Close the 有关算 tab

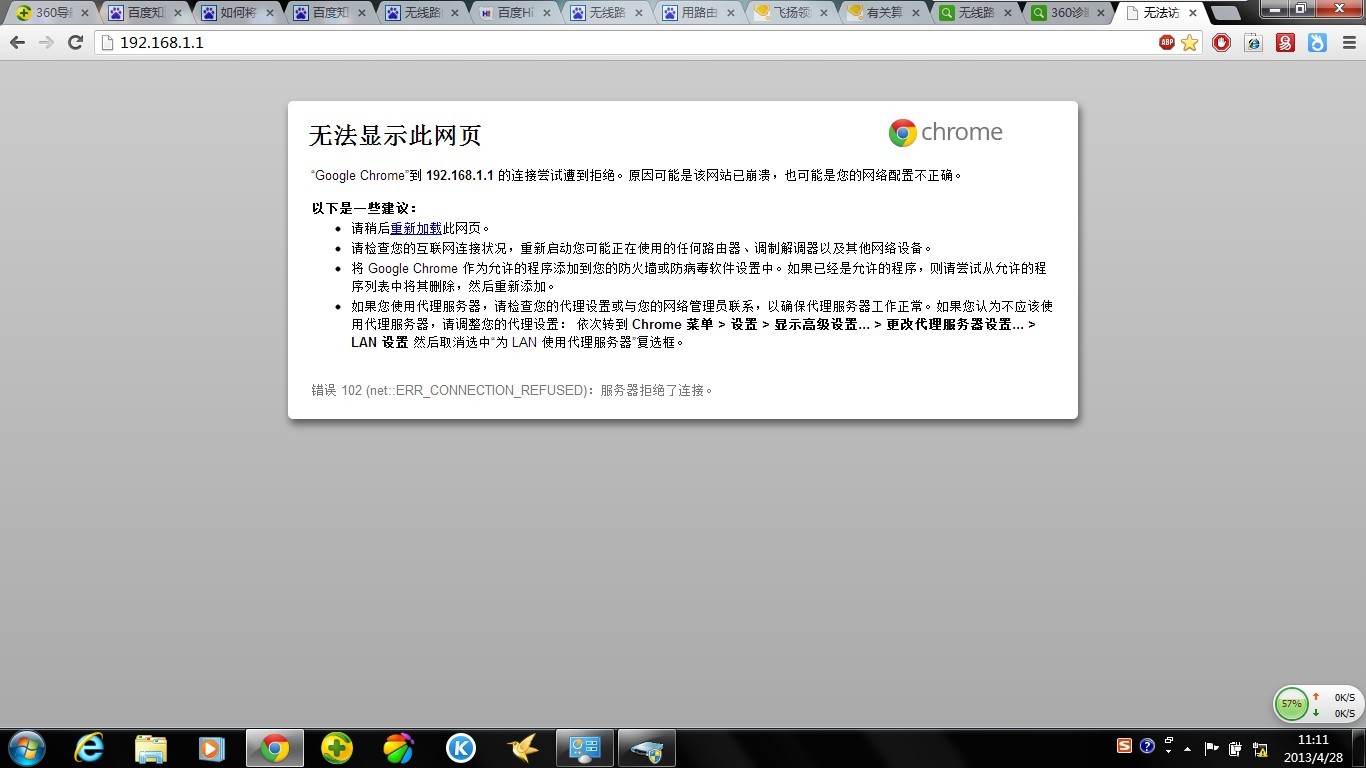coord(915,14)
